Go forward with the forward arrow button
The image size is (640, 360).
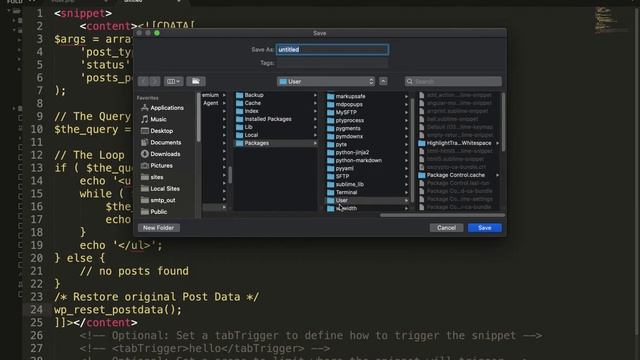click(155, 81)
